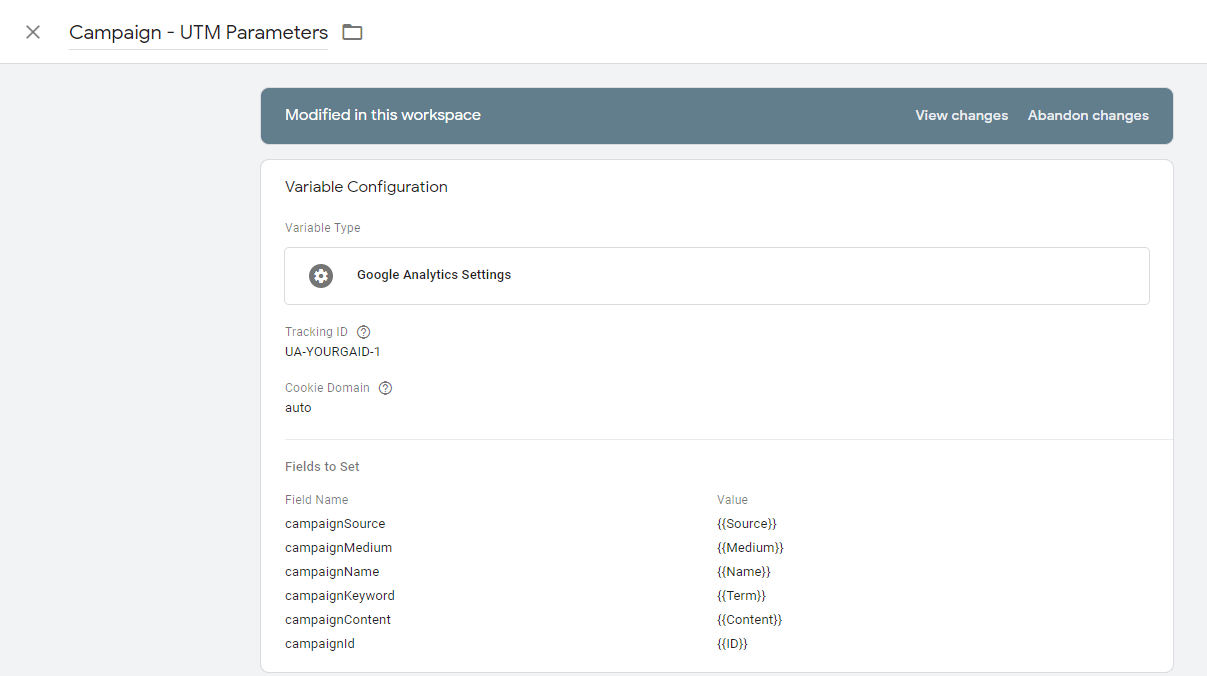The height and width of the screenshot is (676, 1207).
Task: Select campaignSource field name
Action: pos(335,524)
